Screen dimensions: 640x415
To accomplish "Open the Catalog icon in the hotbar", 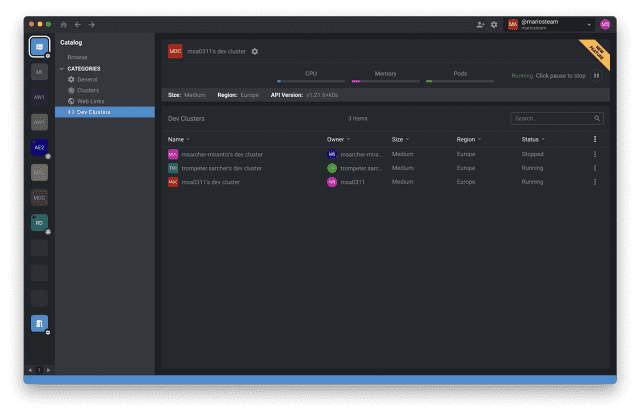I will tap(38, 46).
